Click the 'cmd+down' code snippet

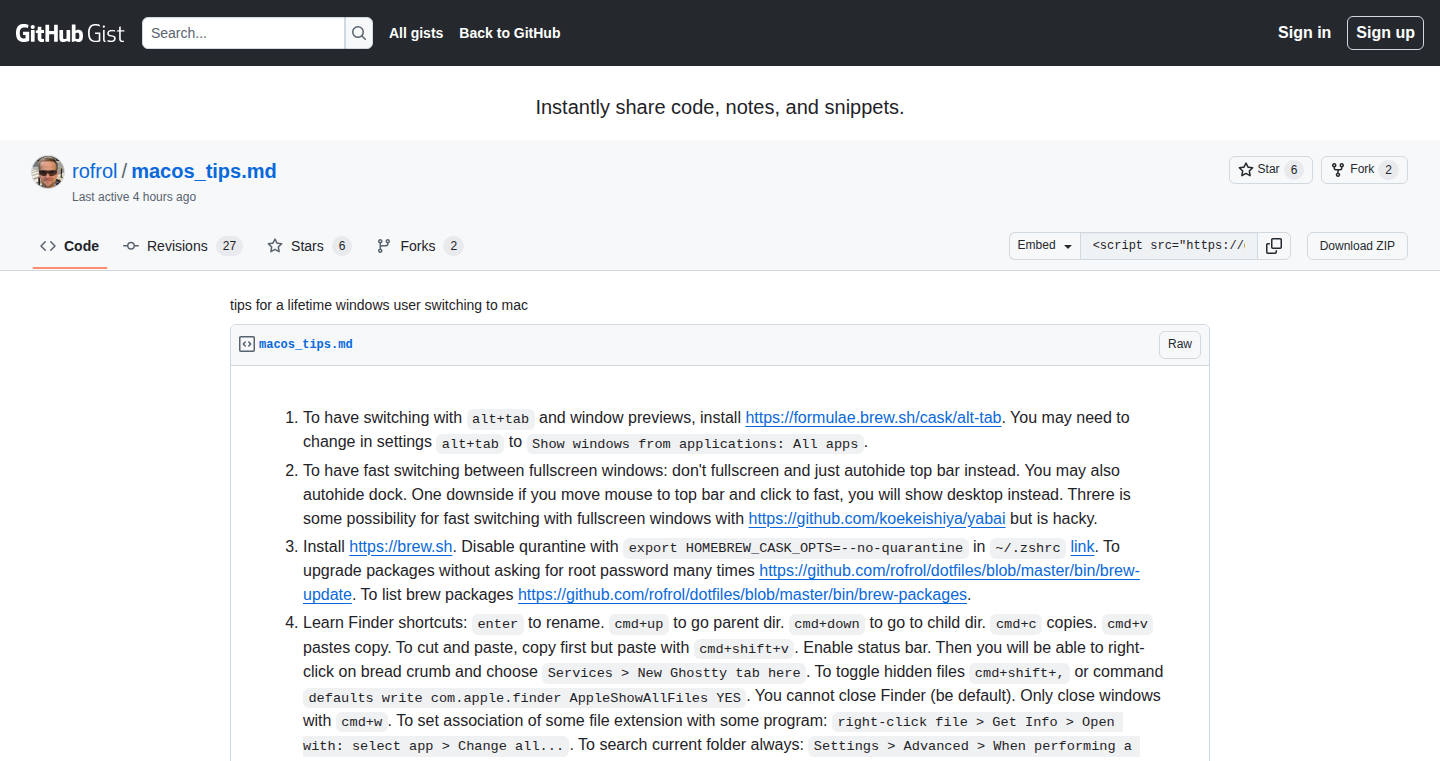[x=827, y=624]
